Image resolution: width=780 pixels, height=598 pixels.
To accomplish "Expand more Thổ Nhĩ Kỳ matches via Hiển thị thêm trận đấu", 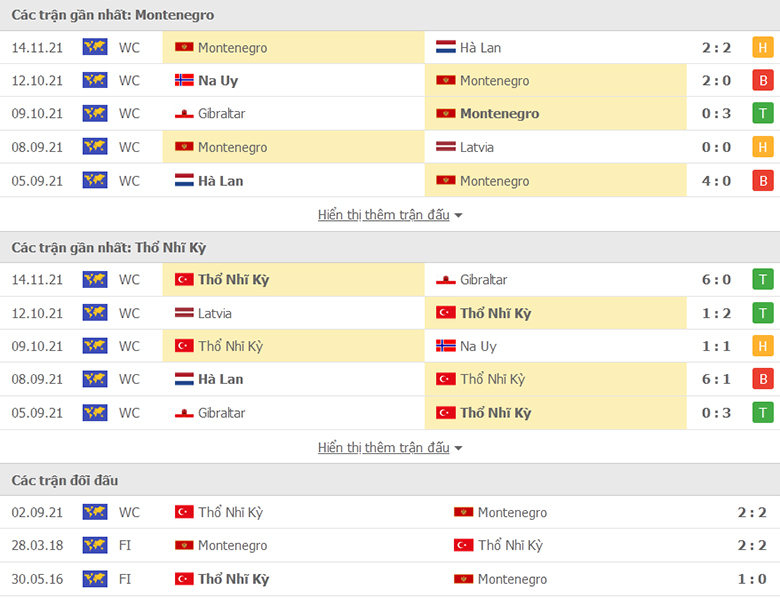I will point(384,448).
